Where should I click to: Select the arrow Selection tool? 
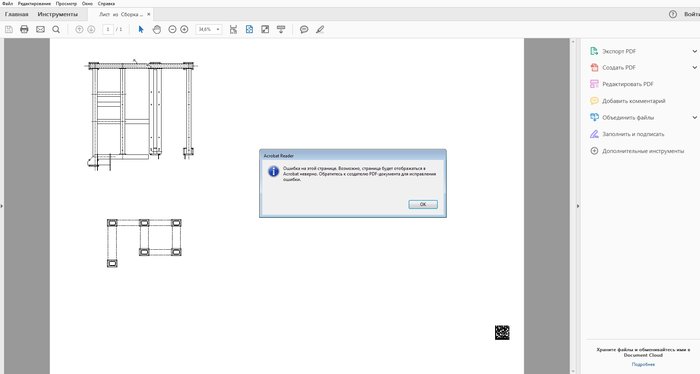click(x=141, y=29)
